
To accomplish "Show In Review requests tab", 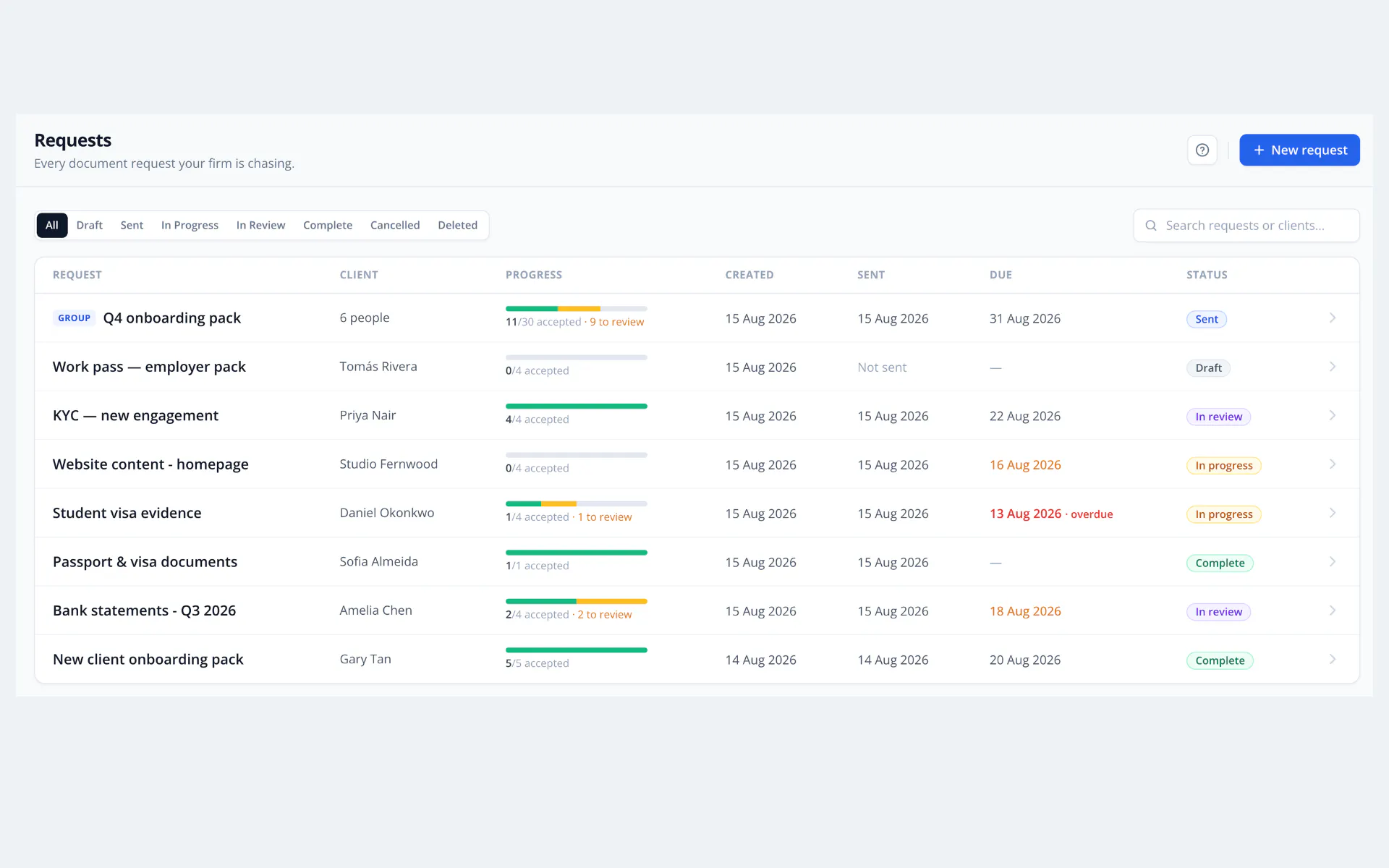I will 260,225.
